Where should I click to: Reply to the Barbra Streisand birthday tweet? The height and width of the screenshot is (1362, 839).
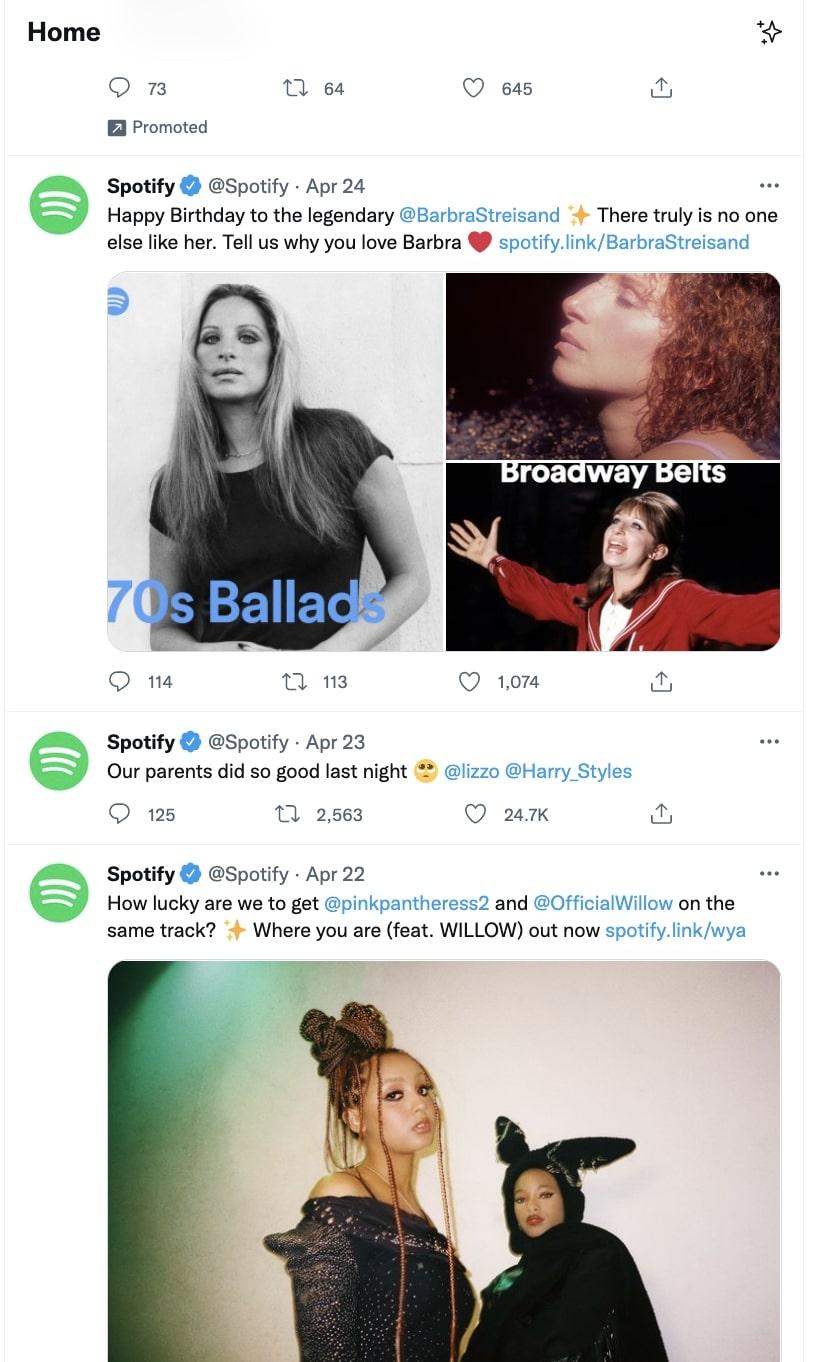click(x=119, y=682)
